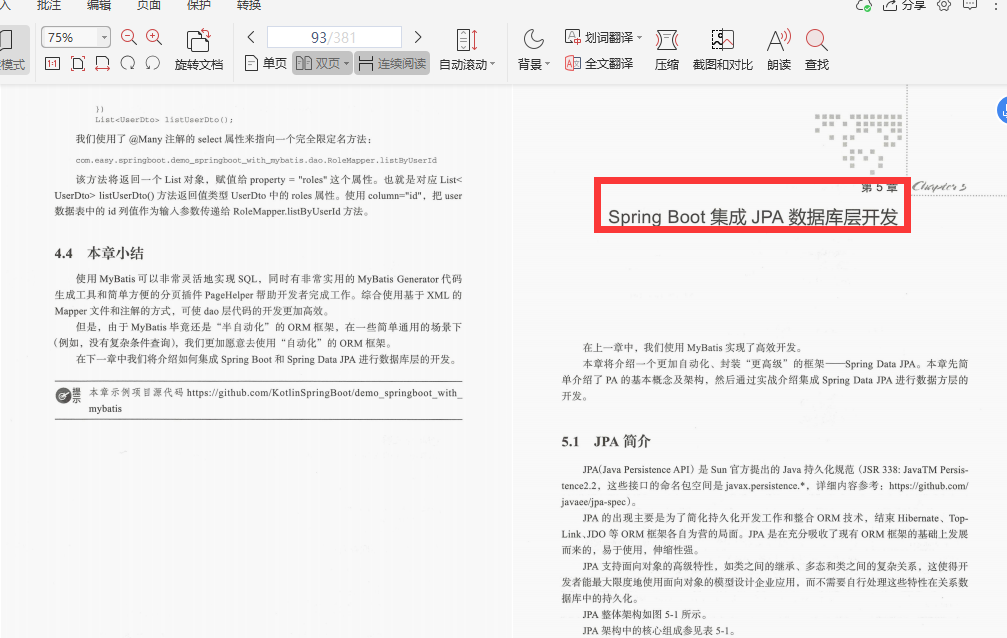Toggle 连续阅读 continuous reading mode
This screenshot has height=638, width=1007.
[392, 64]
